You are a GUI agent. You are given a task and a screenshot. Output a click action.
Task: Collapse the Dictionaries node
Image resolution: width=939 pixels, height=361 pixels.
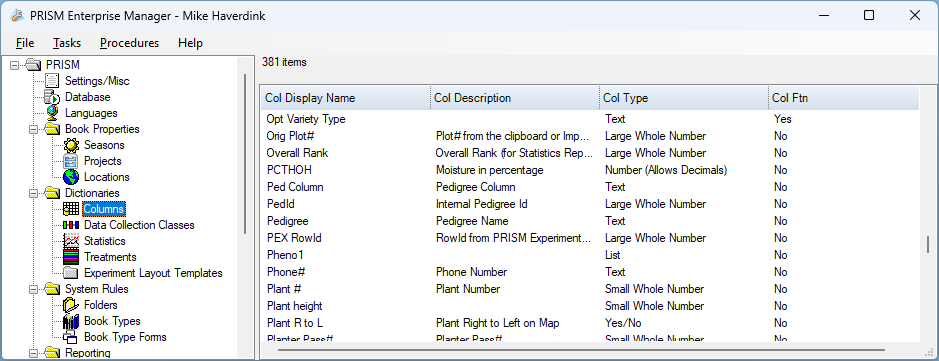(x=34, y=193)
